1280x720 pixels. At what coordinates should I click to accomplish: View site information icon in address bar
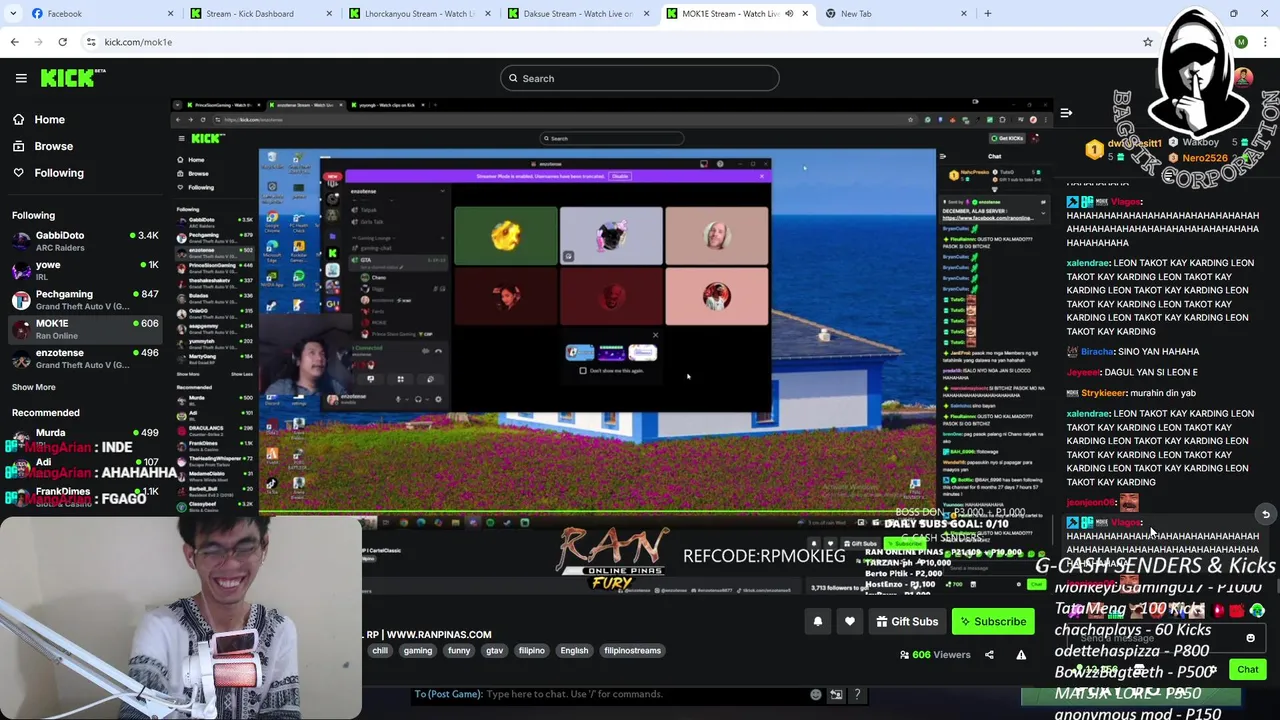[91, 42]
